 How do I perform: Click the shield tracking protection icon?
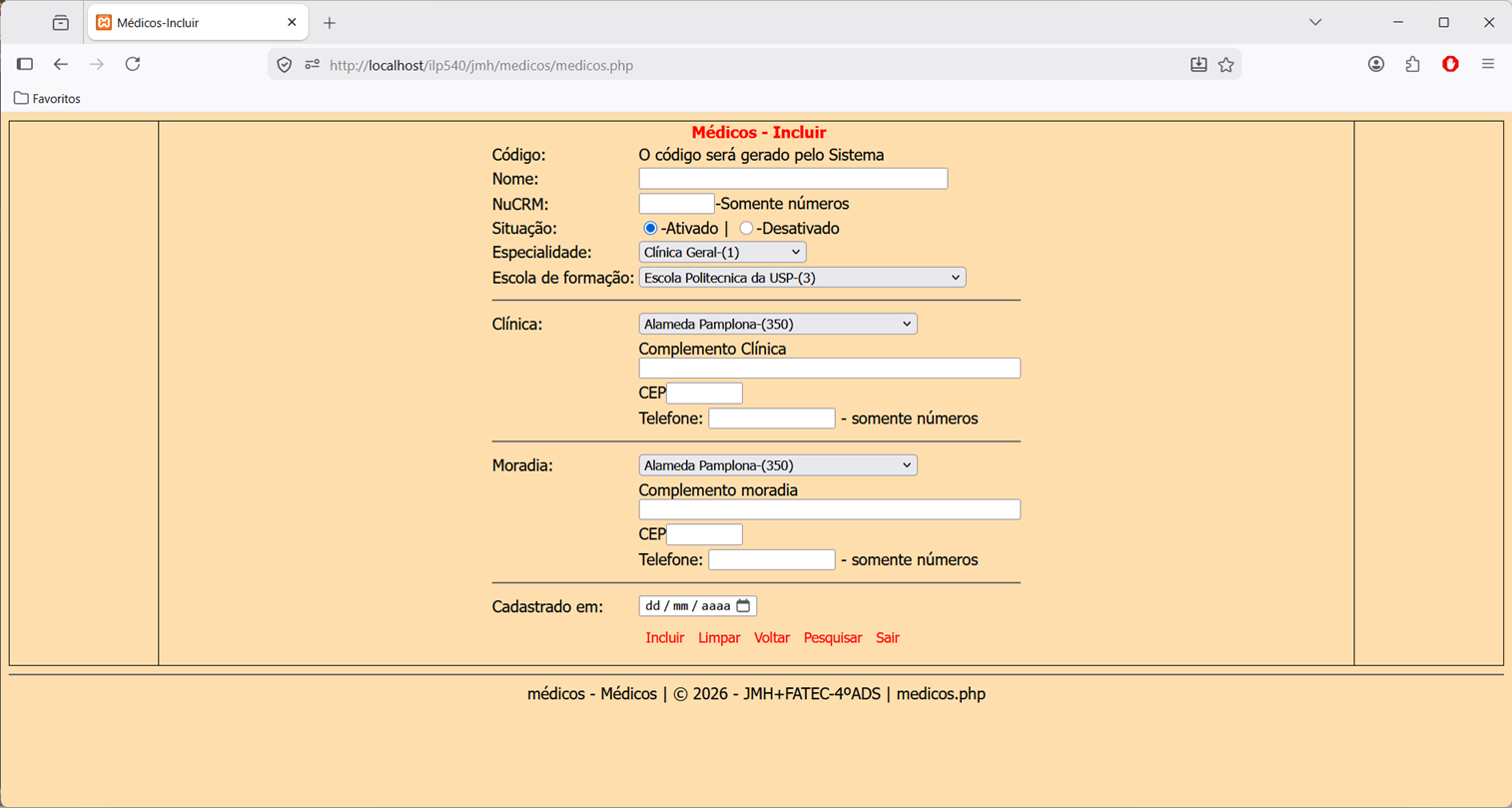click(x=285, y=65)
